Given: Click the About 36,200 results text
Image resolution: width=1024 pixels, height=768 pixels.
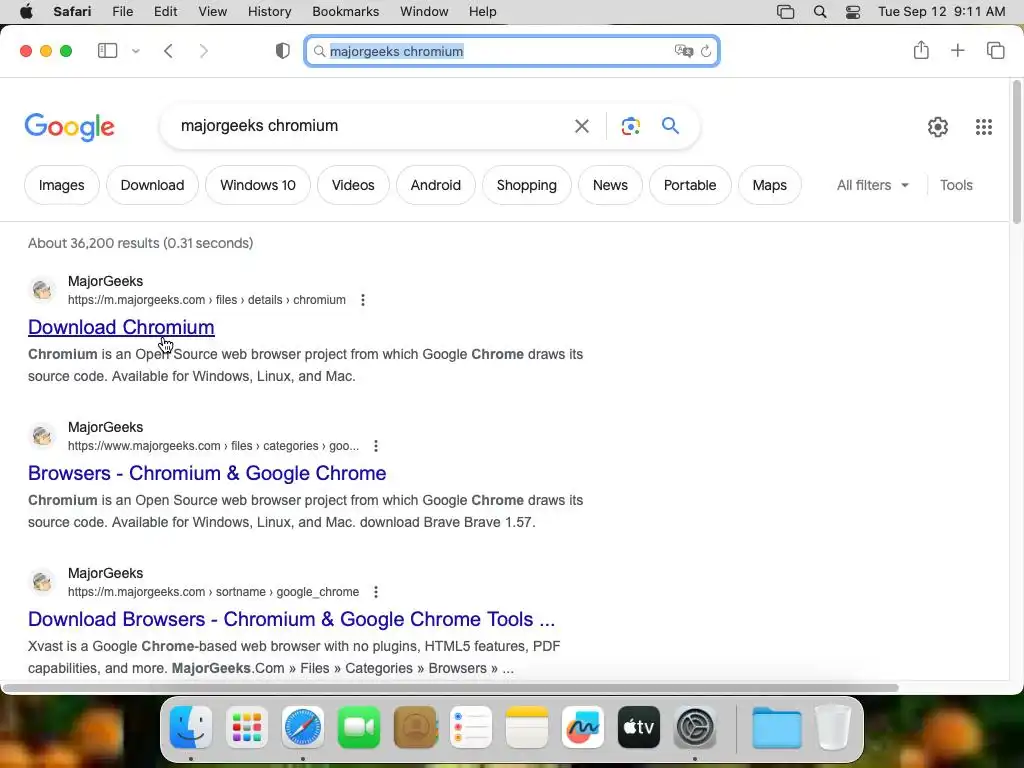Looking at the screenshot, I should point(140,243).
